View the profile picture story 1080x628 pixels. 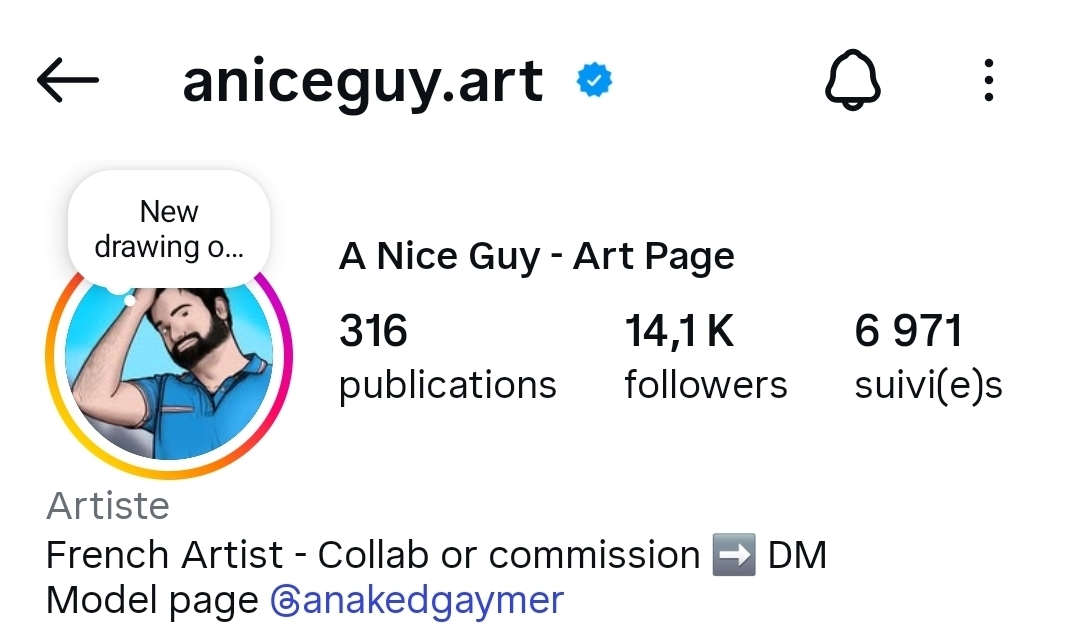(x=168, y=370)
